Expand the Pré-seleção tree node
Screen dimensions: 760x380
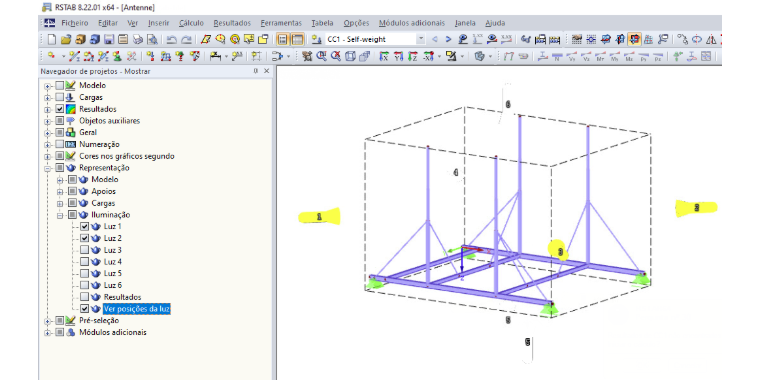point(48,321)
